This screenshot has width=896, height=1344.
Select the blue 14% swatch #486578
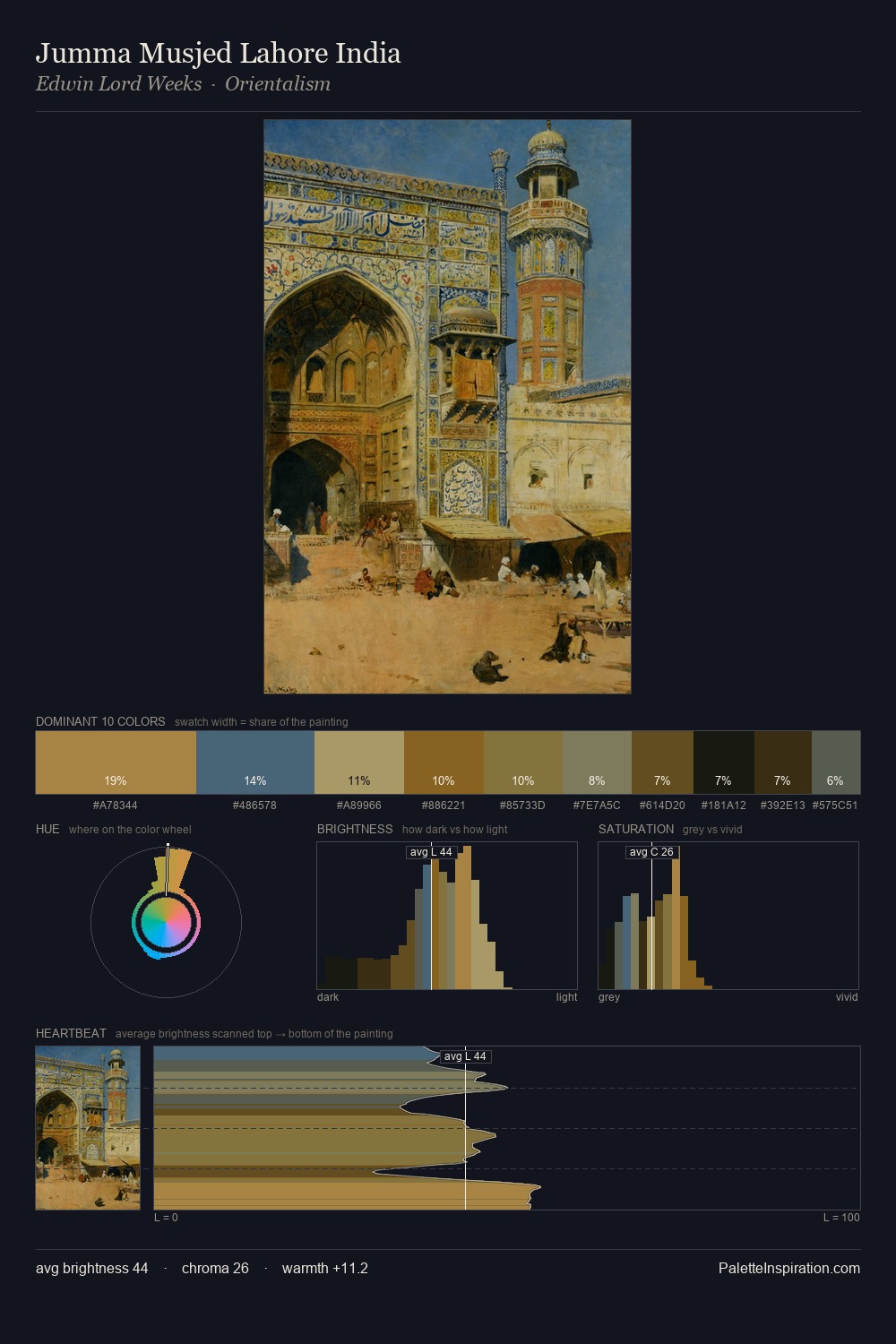(255, 762)
